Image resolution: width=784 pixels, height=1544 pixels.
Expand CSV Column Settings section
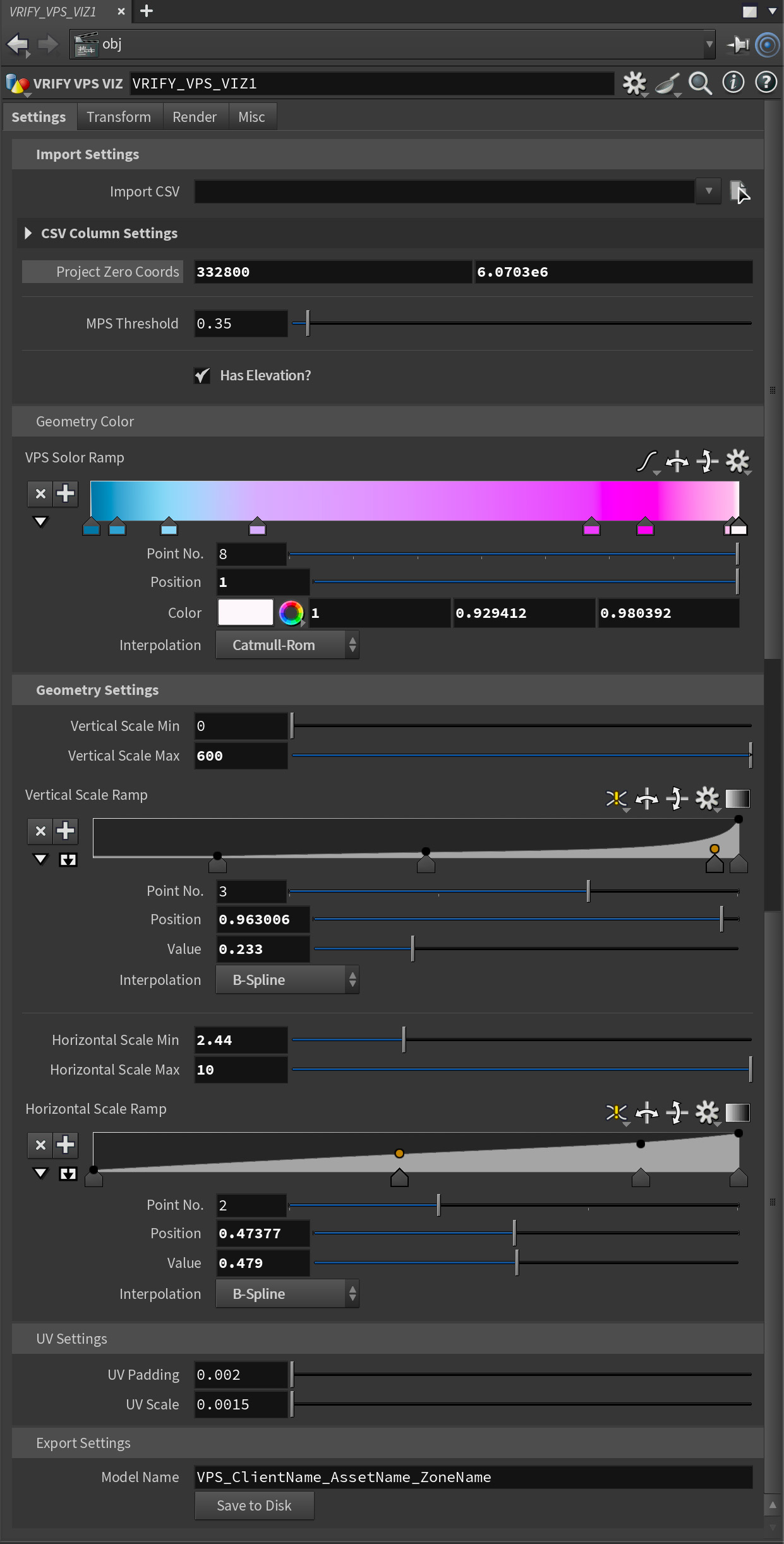coord(28,233)
